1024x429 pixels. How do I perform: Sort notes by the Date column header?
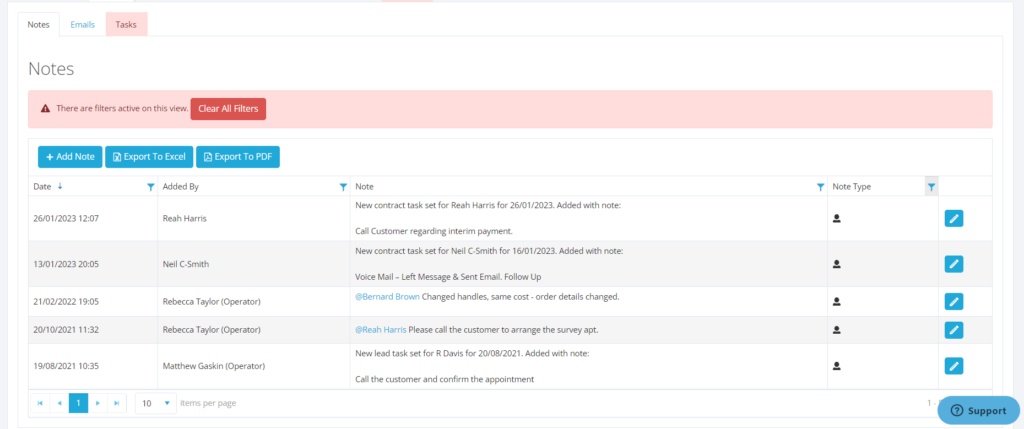point(42,187)
